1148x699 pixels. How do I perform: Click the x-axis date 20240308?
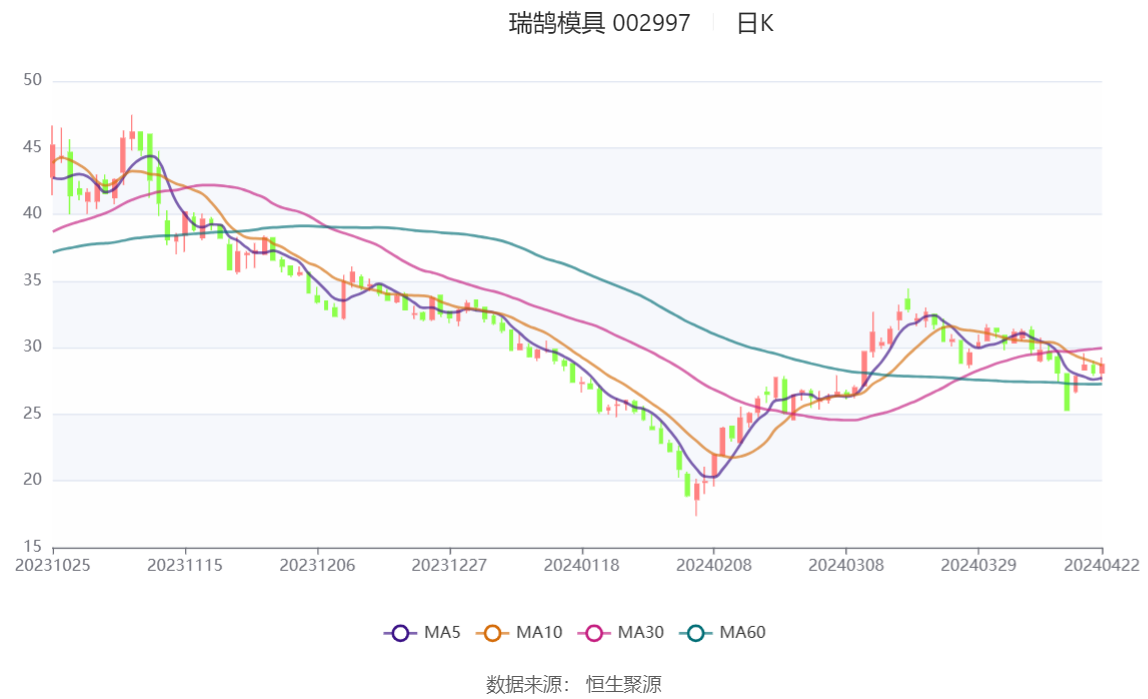(x=846, y=566)
